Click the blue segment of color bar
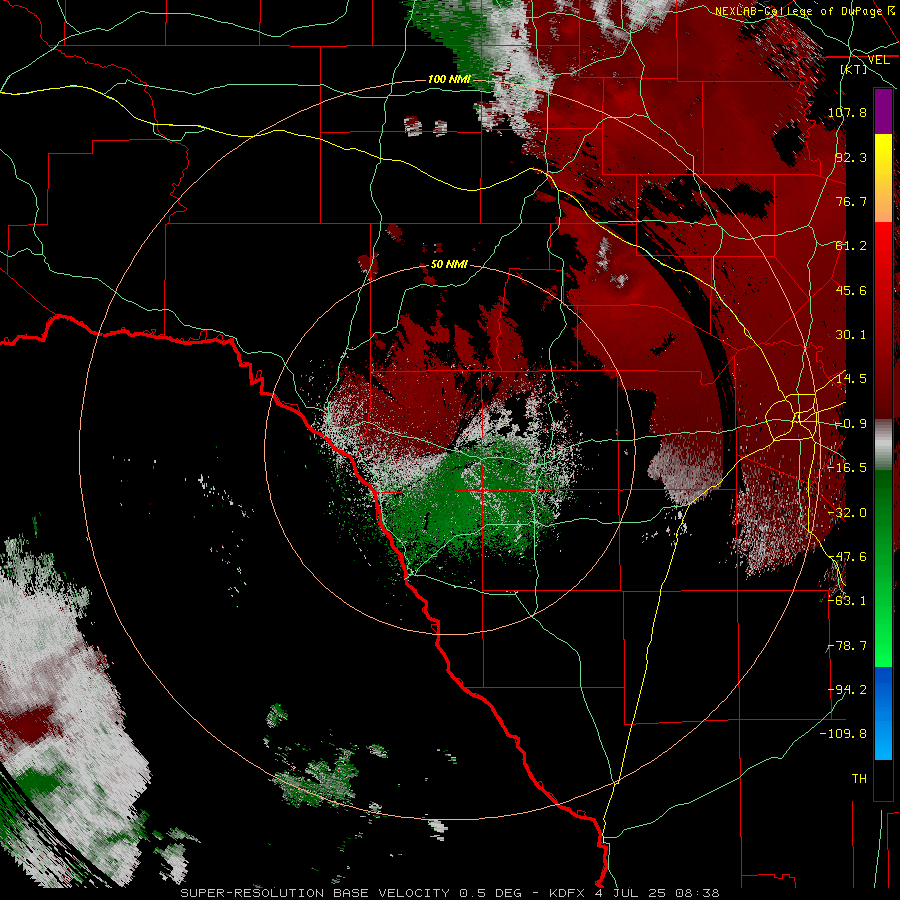This screenshot has width=900, height=900. click(x=883, y=713)
